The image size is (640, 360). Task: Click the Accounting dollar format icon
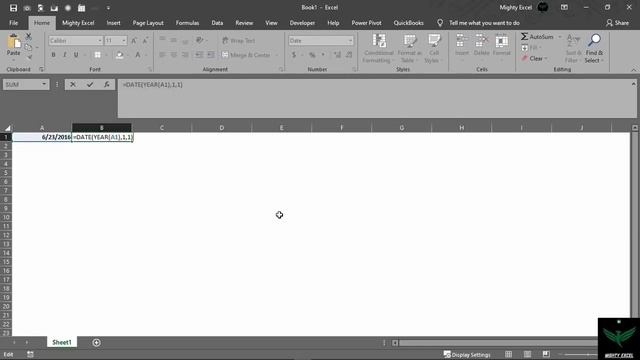[x=294, y=55]
